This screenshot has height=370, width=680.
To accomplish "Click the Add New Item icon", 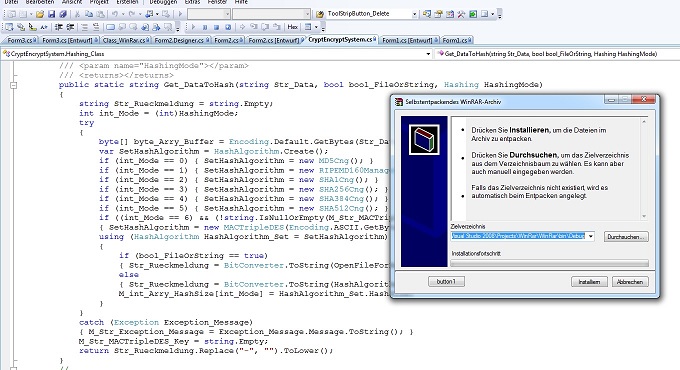I will tap(23, 14).
